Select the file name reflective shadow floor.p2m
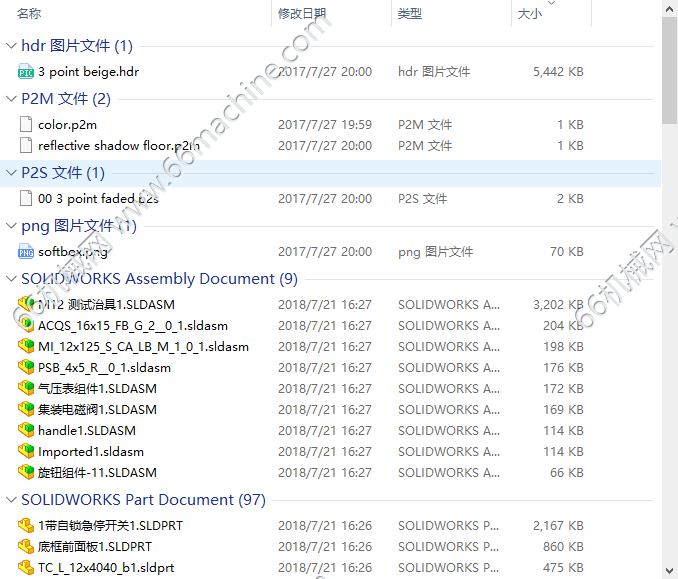Image resolution: width=678 pixels, height=579 pixels. pos(119,146)
